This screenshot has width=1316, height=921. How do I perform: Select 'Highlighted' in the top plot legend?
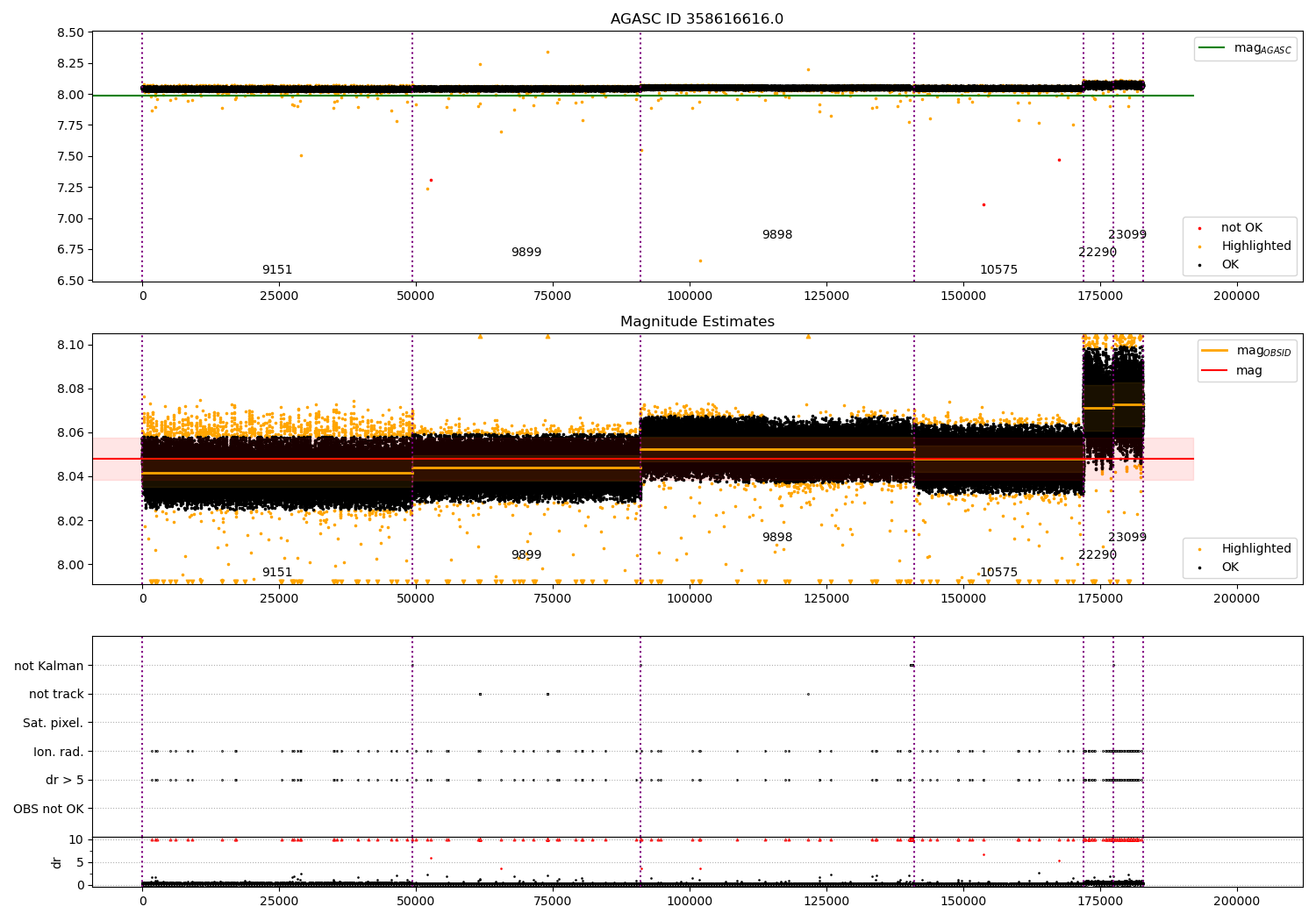(x=1256, y=246)
